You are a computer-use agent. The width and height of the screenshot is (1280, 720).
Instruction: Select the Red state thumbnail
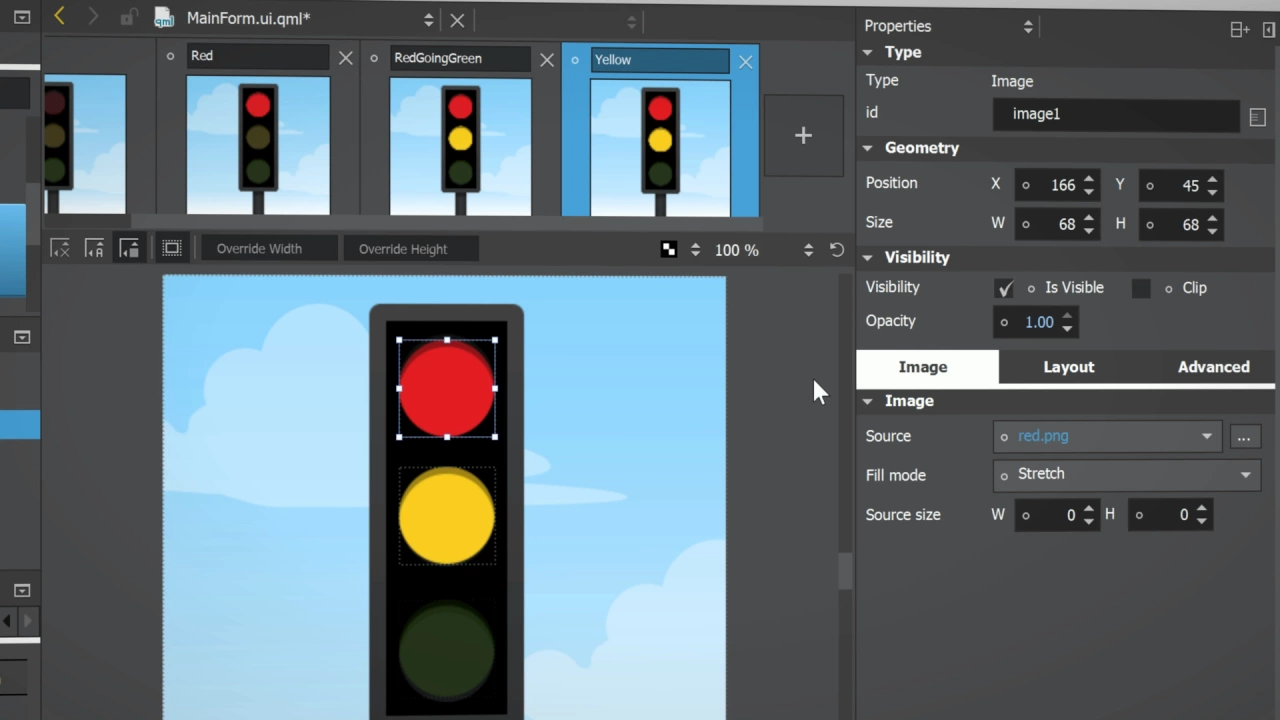pos(258,145)
